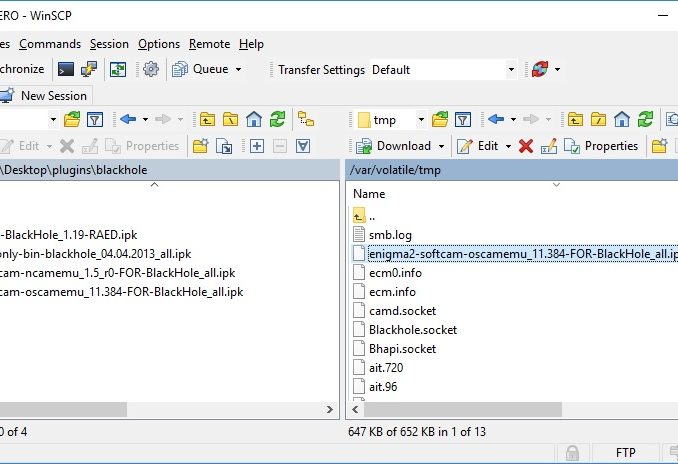The height and width of the screenshot is (464, 678).
Task: Click local panel filter icon
Action: (95, 119)
